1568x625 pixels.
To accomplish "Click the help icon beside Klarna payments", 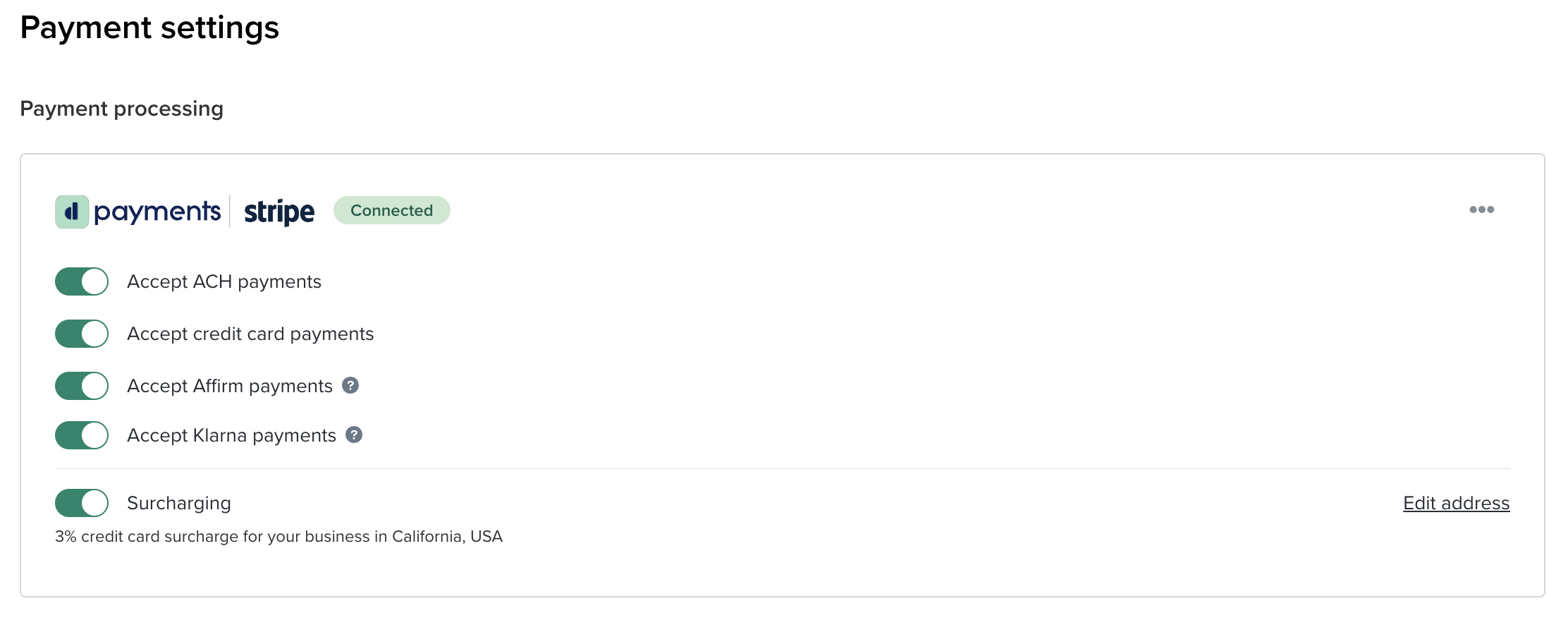I will point(354,435).
